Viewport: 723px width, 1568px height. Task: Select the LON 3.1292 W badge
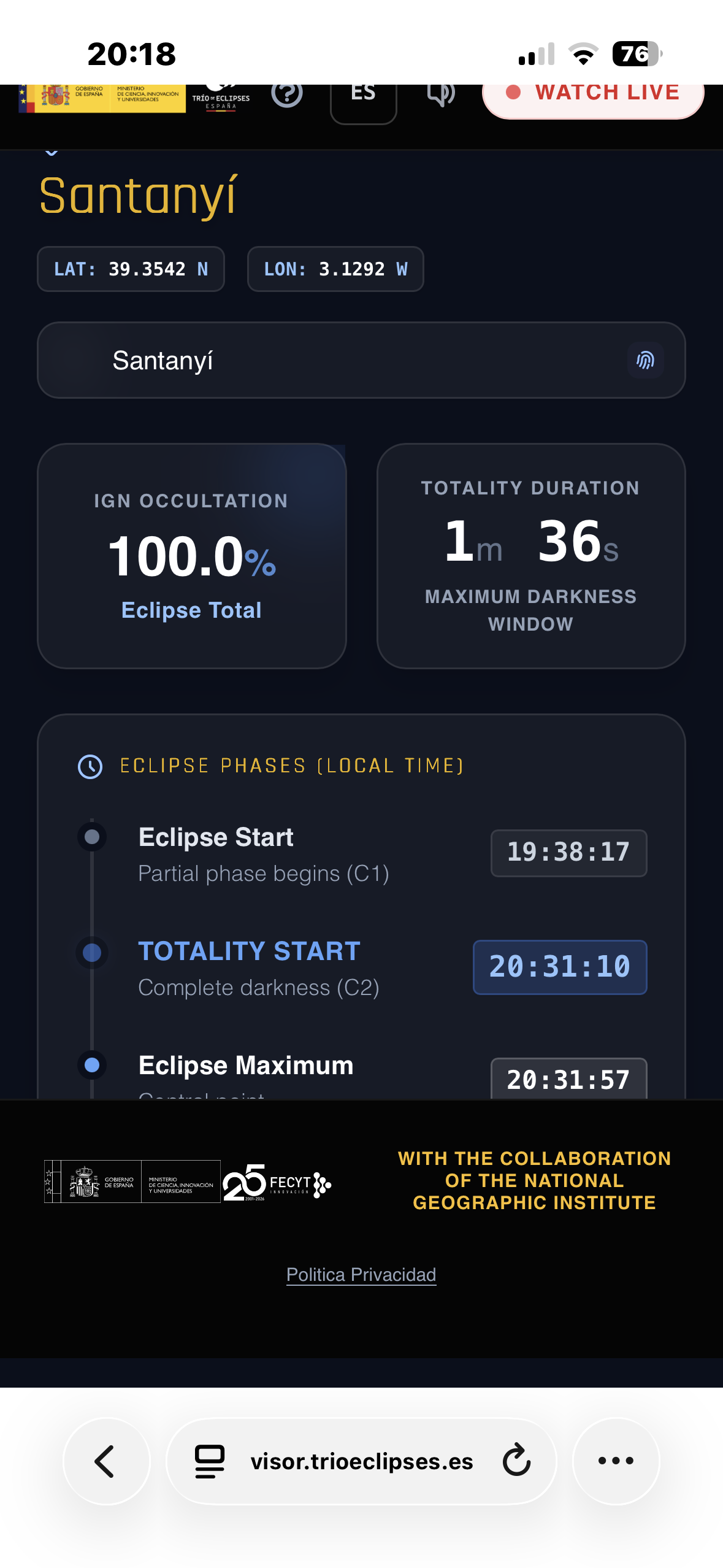point(335,269)
